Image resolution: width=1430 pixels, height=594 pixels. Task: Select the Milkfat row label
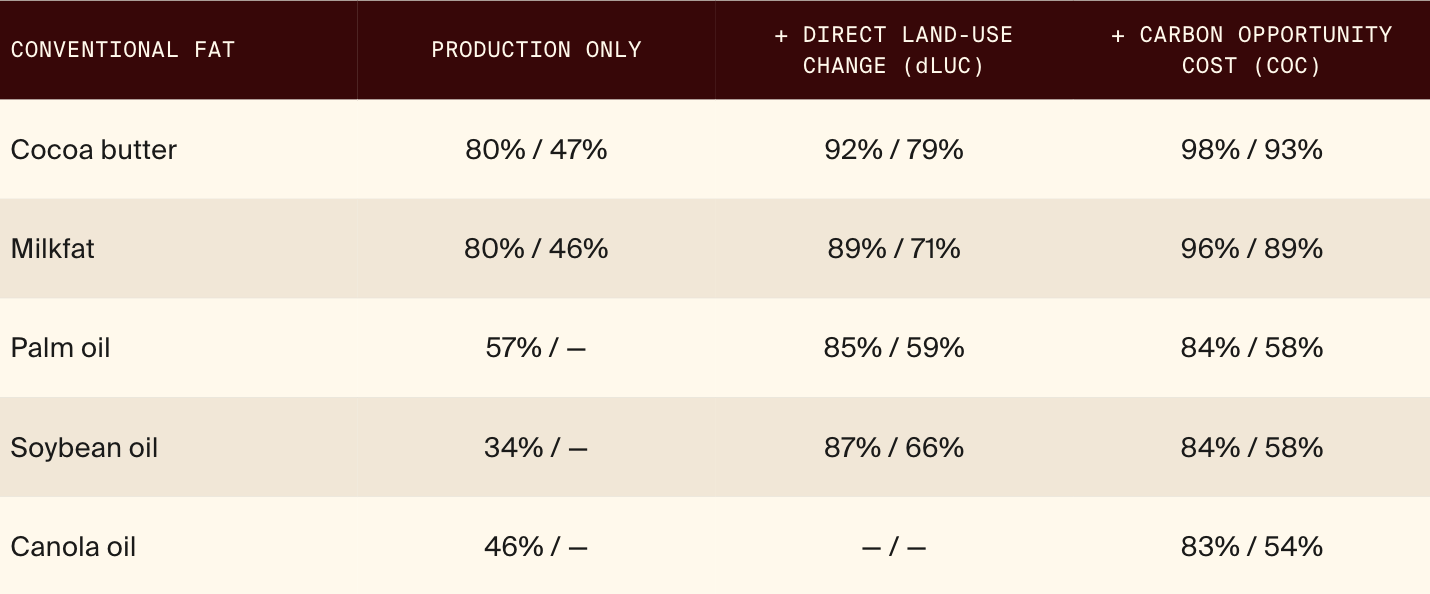pos(53,248)
